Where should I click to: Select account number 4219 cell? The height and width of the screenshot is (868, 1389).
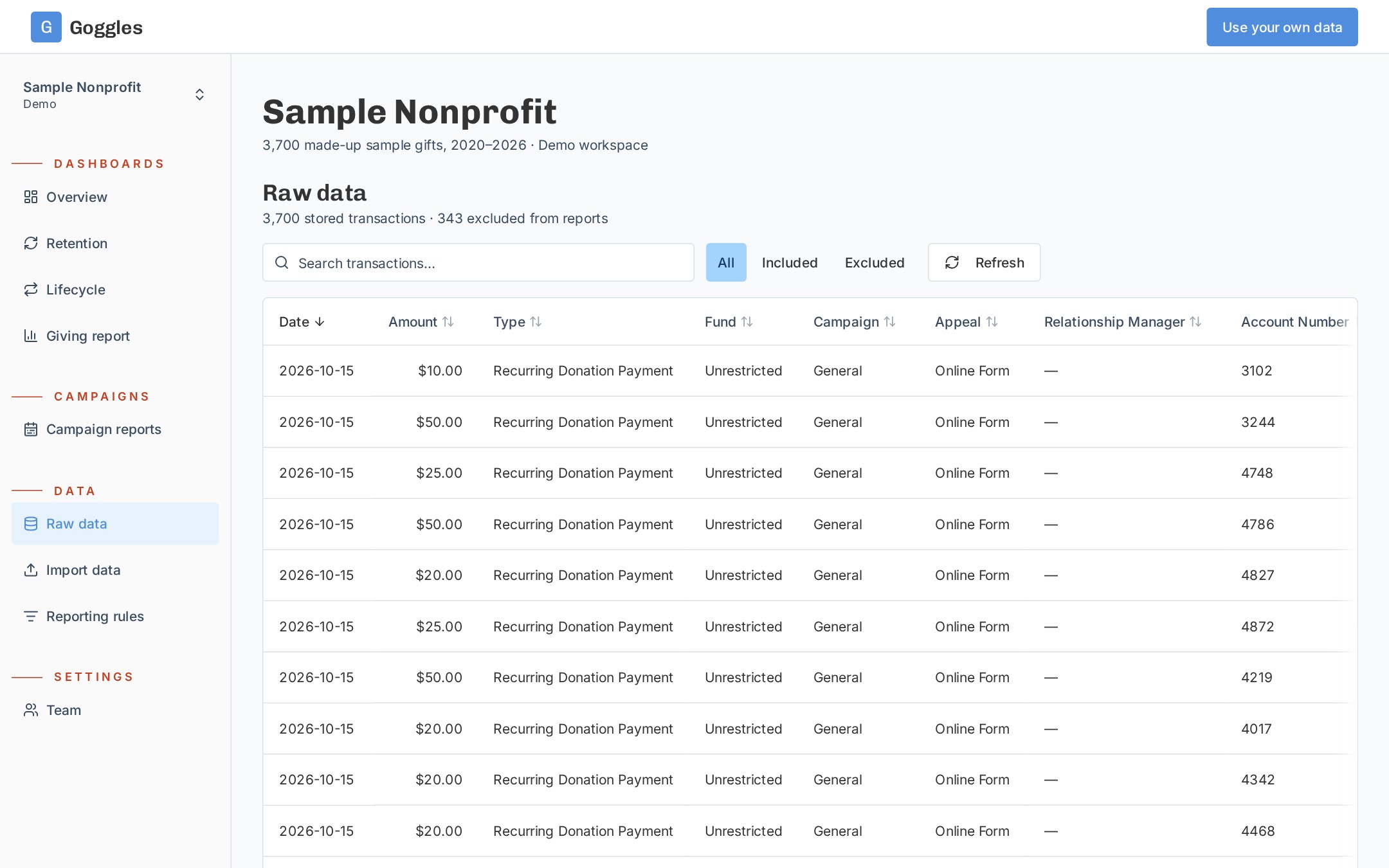pos(1257,677)
